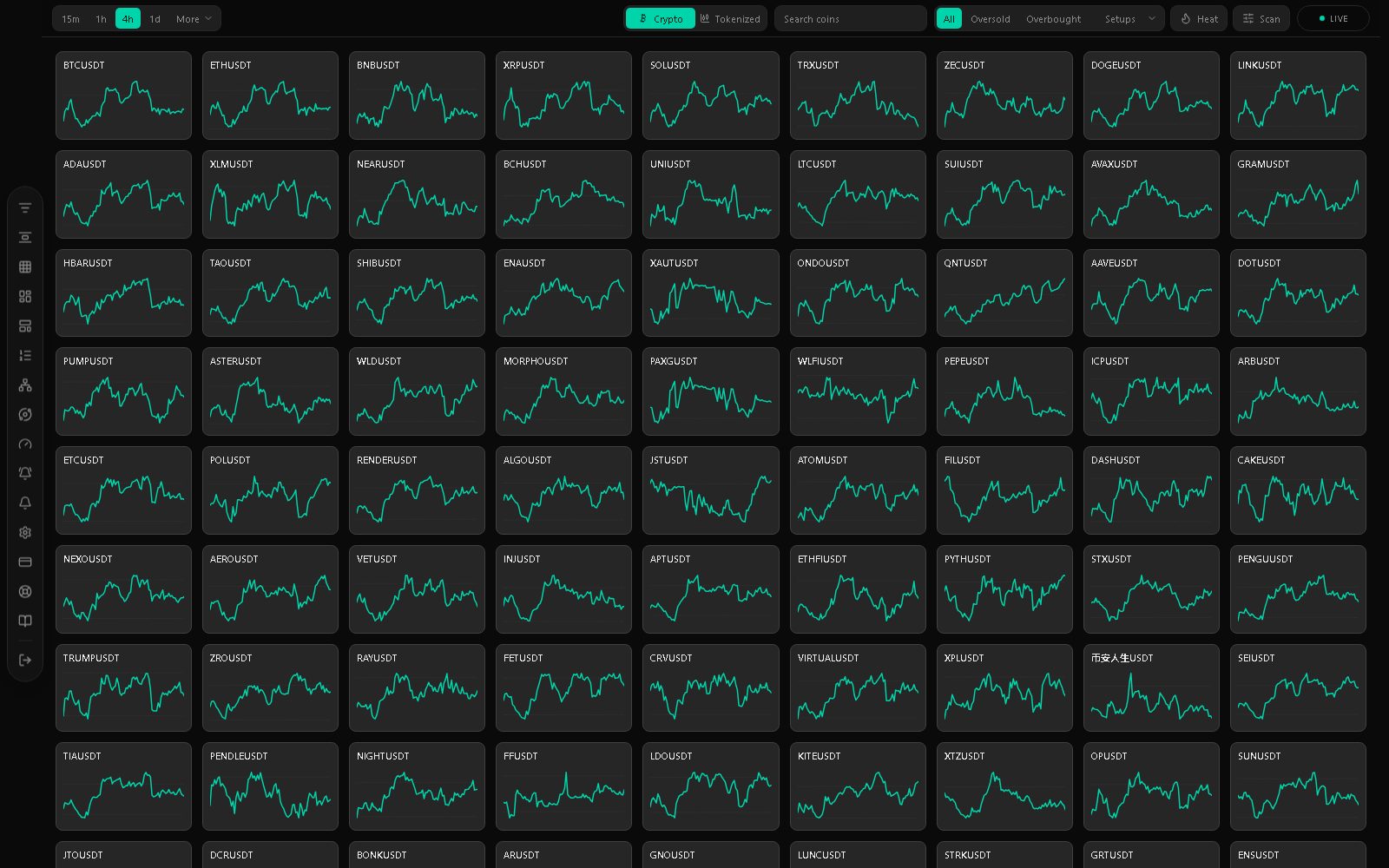Open the ETHUSDT chart card

coord(270,95)
